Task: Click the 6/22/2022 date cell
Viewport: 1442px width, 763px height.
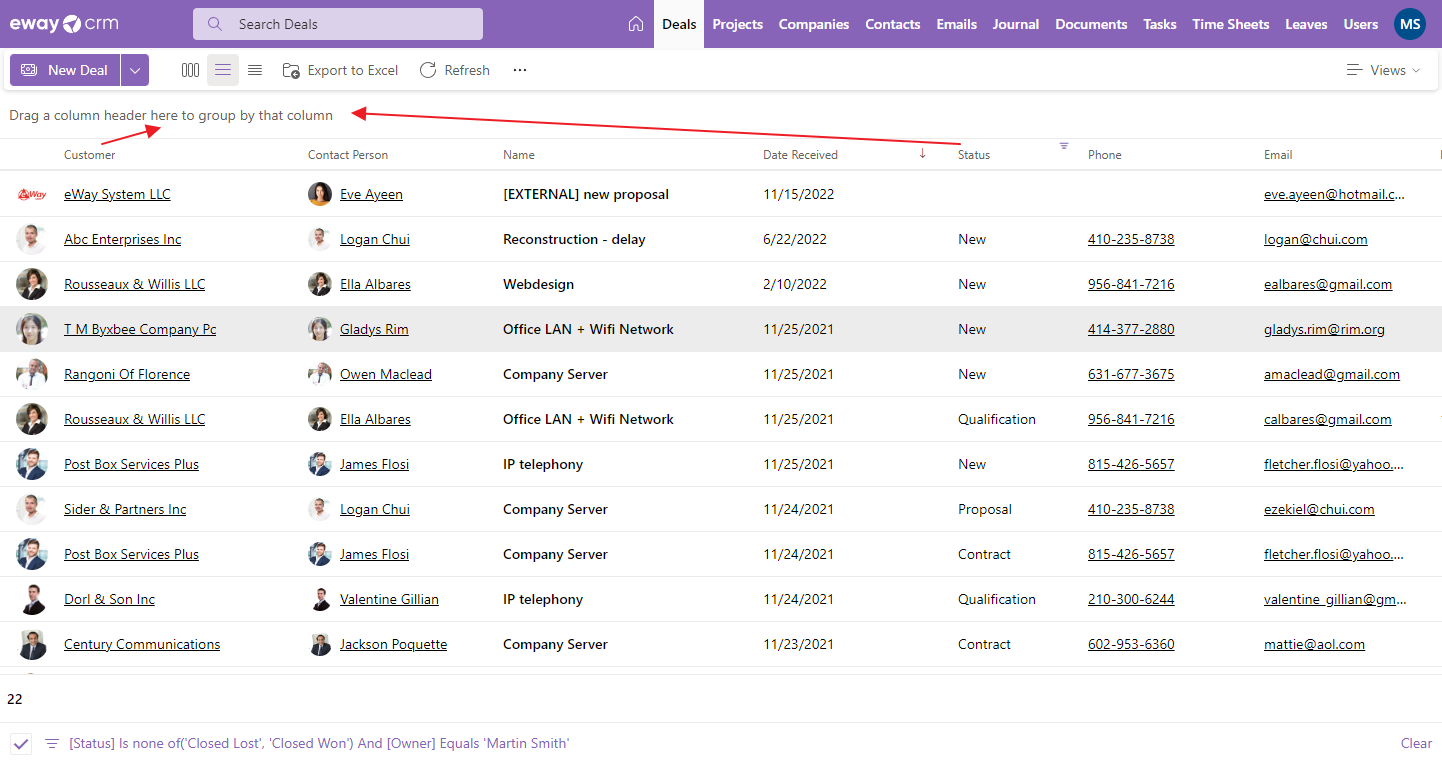Action: (795, 239)
